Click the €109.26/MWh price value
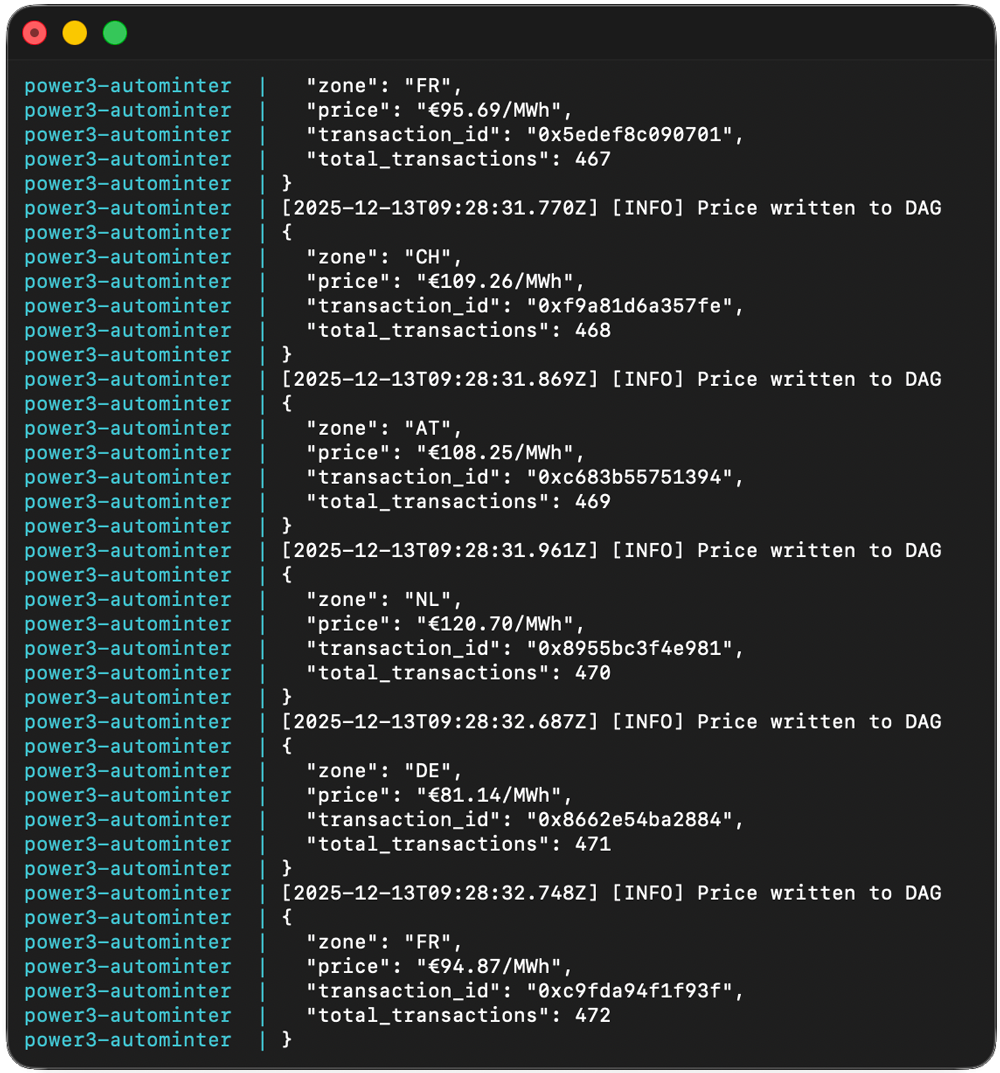 495,281
